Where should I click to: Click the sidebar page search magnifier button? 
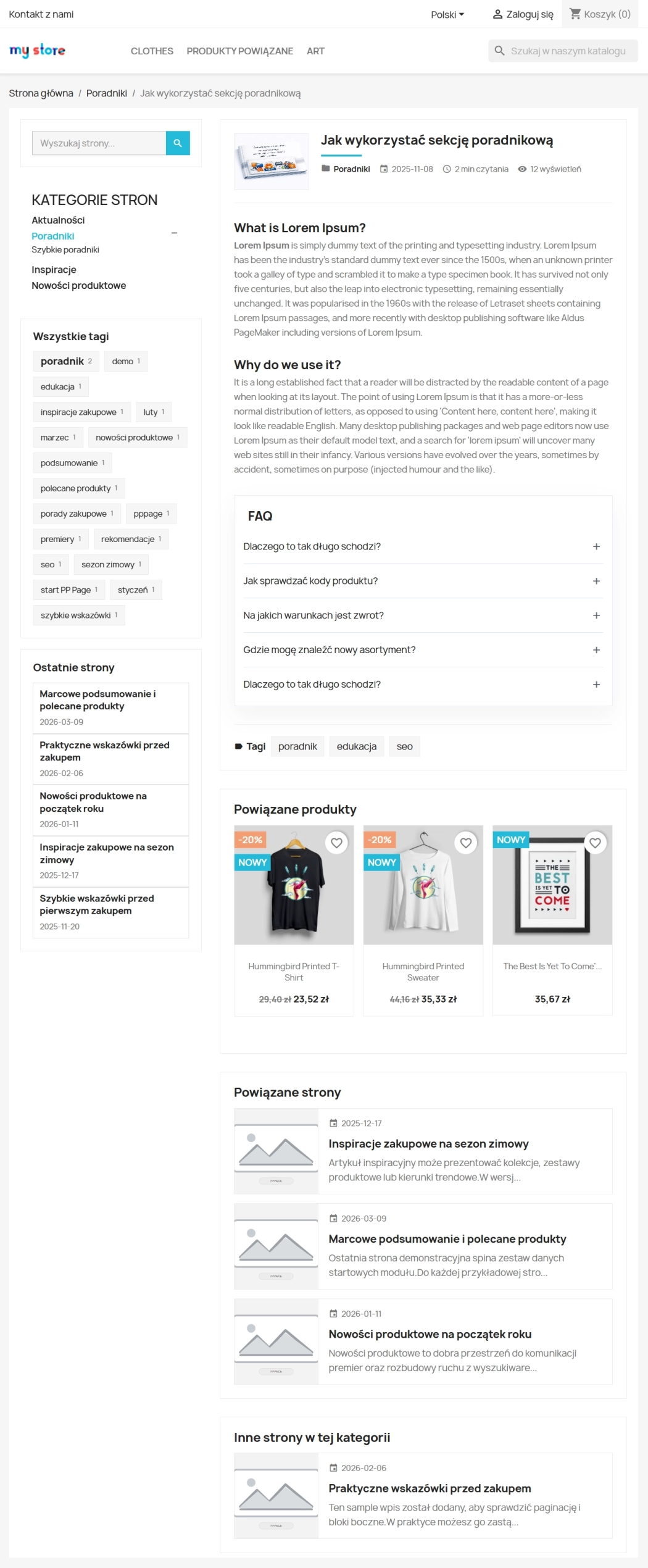coord(178,143)
